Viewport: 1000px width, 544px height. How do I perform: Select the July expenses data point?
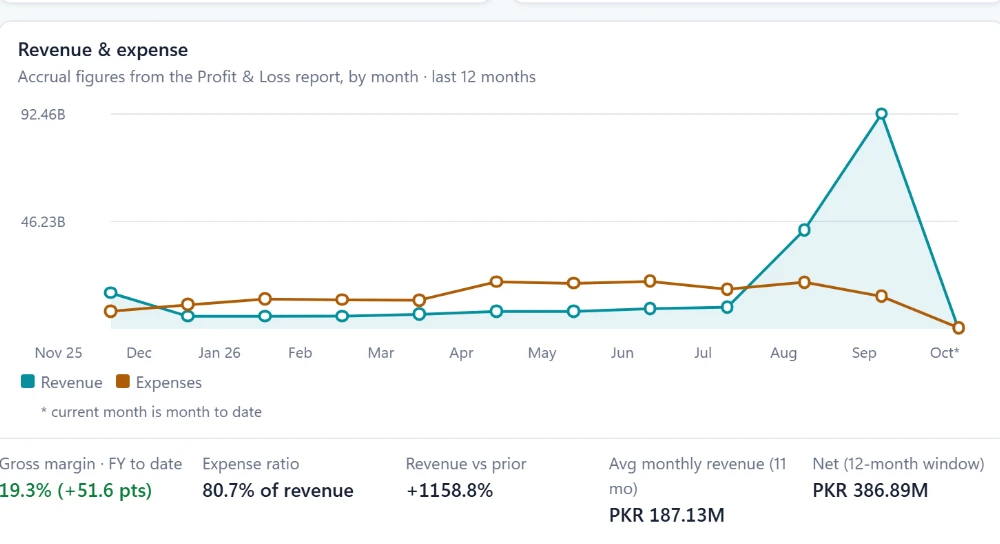pyautogui.click(x=727, y=290)
